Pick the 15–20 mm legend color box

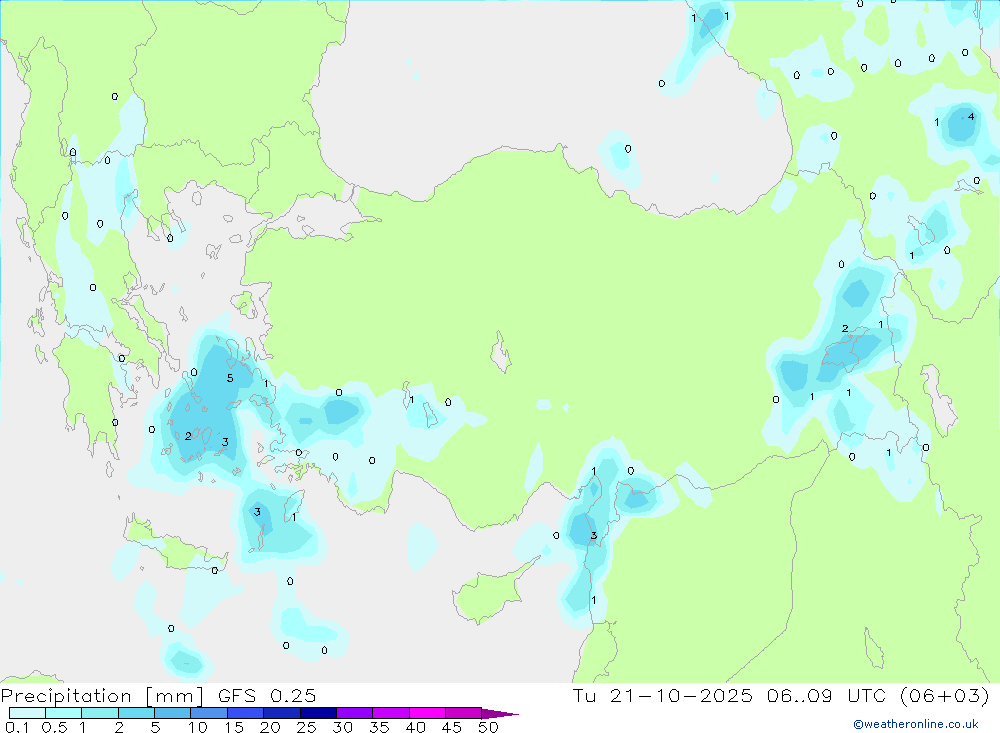pos(246,713)
